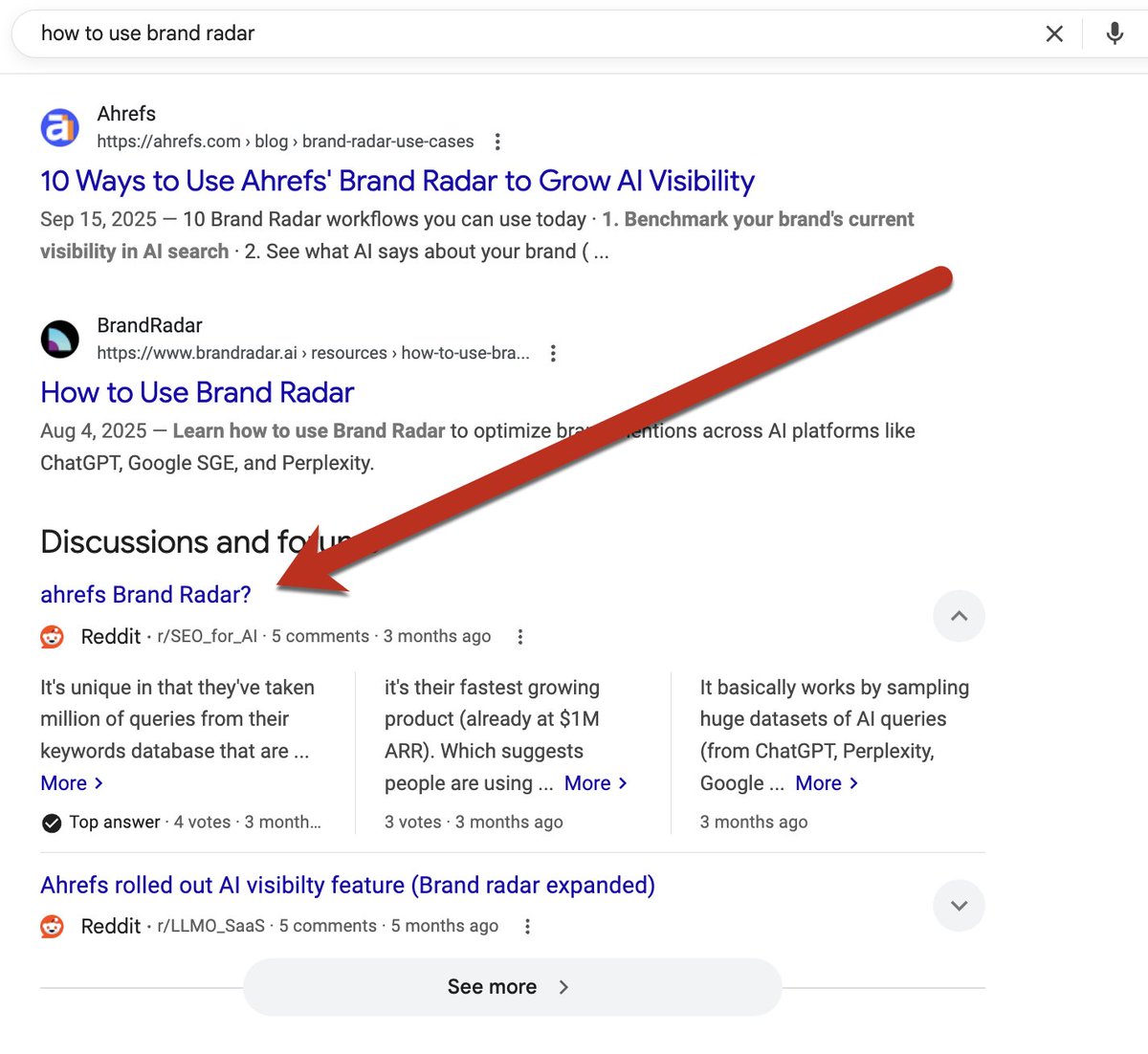Clear the search query with the X icon

click(x=1054, y=33)
